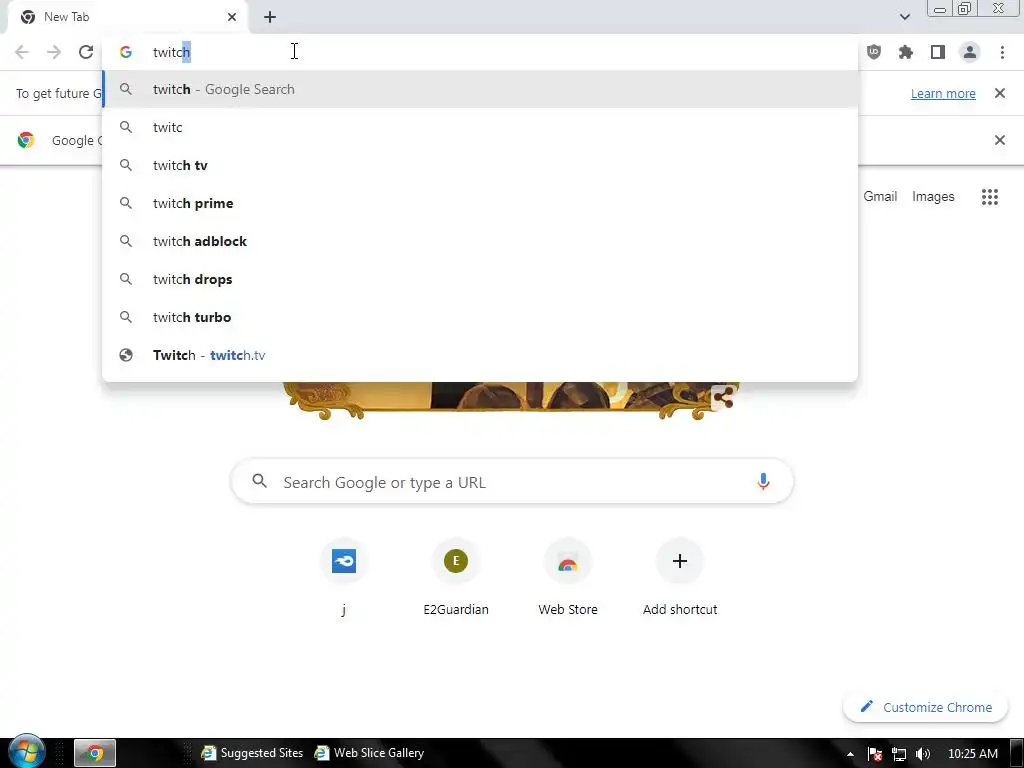Click the Chrome logo in the infobar

26,140
